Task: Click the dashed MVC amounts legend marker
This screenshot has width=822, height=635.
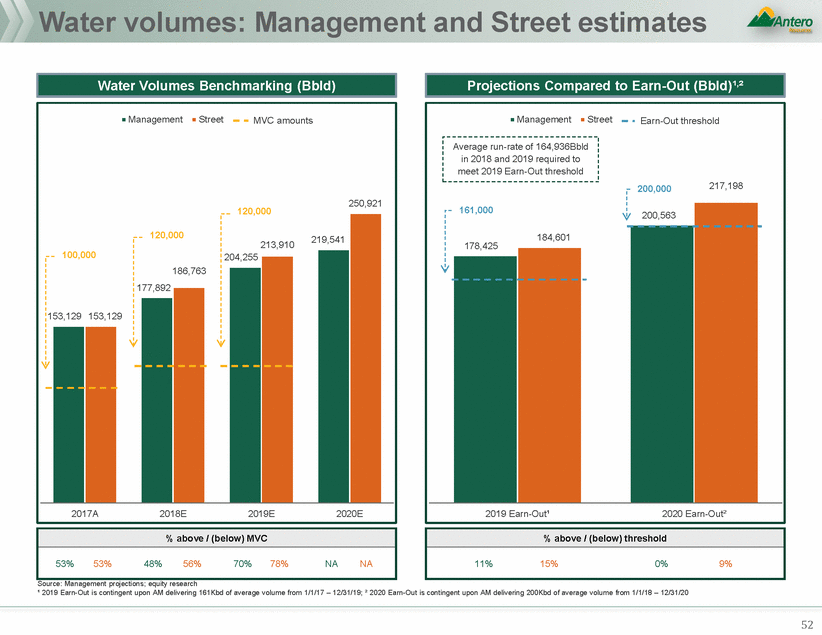Action: (239, 120)
